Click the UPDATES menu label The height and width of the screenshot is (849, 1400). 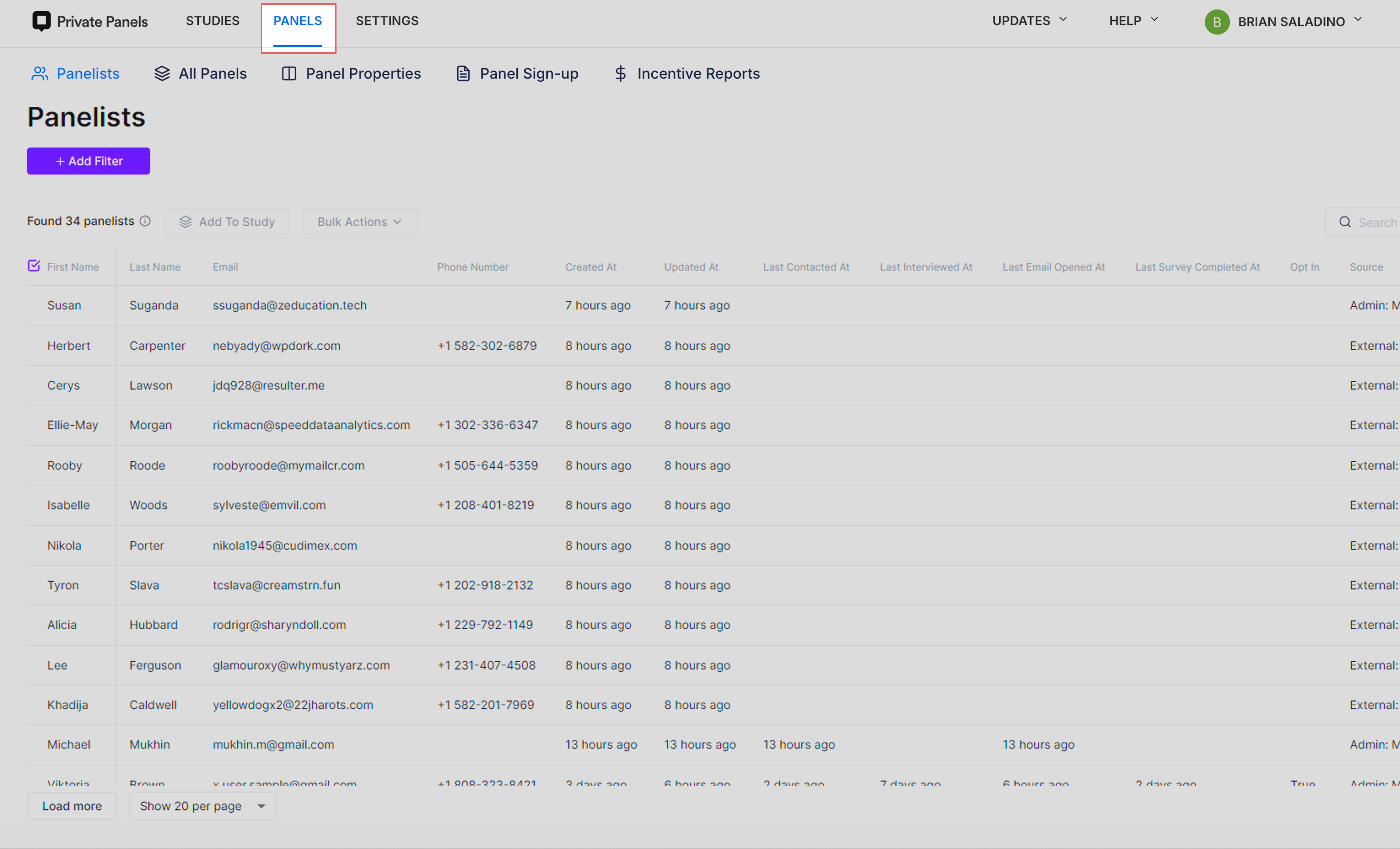1021,21
